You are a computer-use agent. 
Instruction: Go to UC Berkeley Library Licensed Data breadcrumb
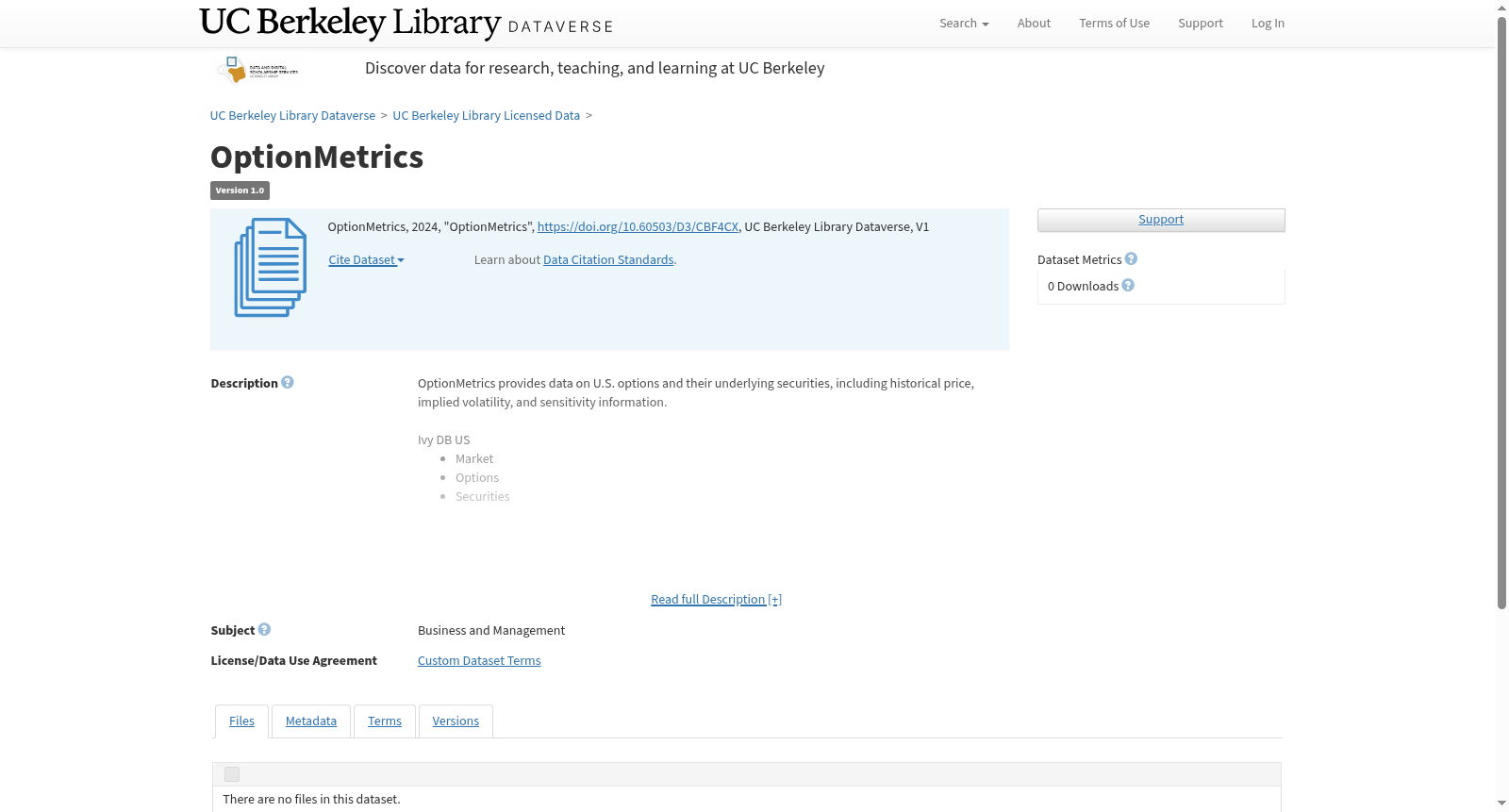point(486,116)
